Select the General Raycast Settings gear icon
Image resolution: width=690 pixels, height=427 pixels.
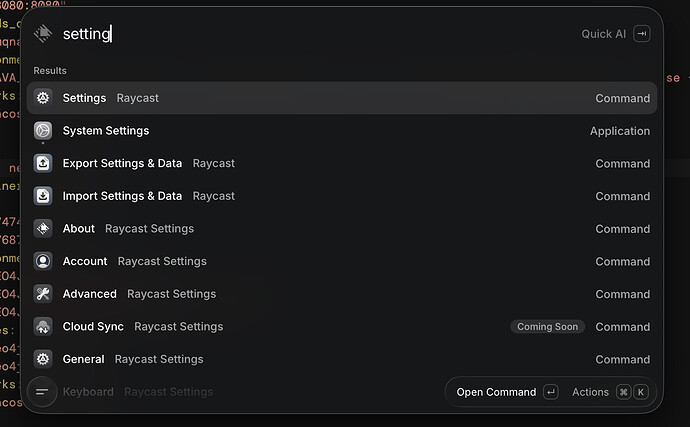point(43,359)
